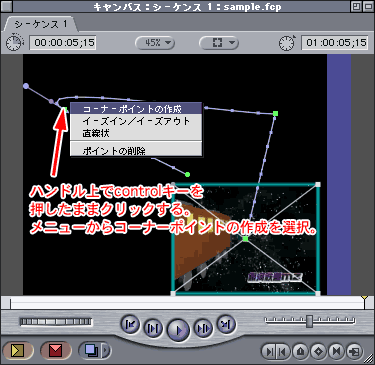This screenshot has width=375, height=365.
Task: Click the clip's bottom-right corner handle
Action: coord(318,294)
